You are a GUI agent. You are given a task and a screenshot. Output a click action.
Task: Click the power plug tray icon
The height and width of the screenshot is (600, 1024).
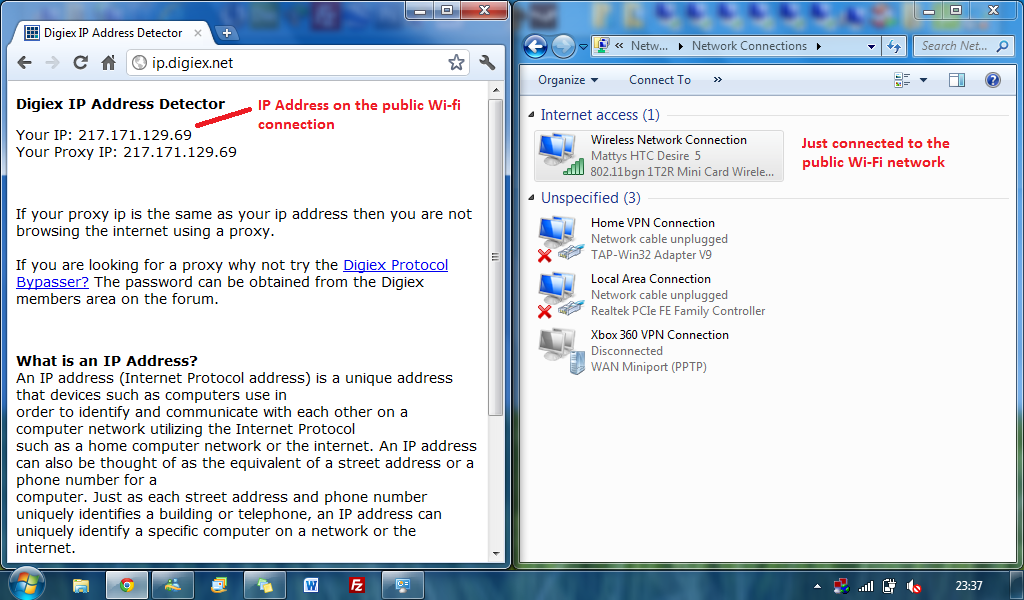click(889, 586)
